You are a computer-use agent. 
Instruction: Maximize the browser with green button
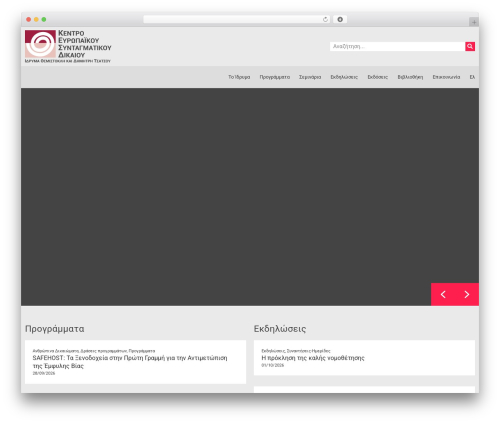tap(44, 19)
